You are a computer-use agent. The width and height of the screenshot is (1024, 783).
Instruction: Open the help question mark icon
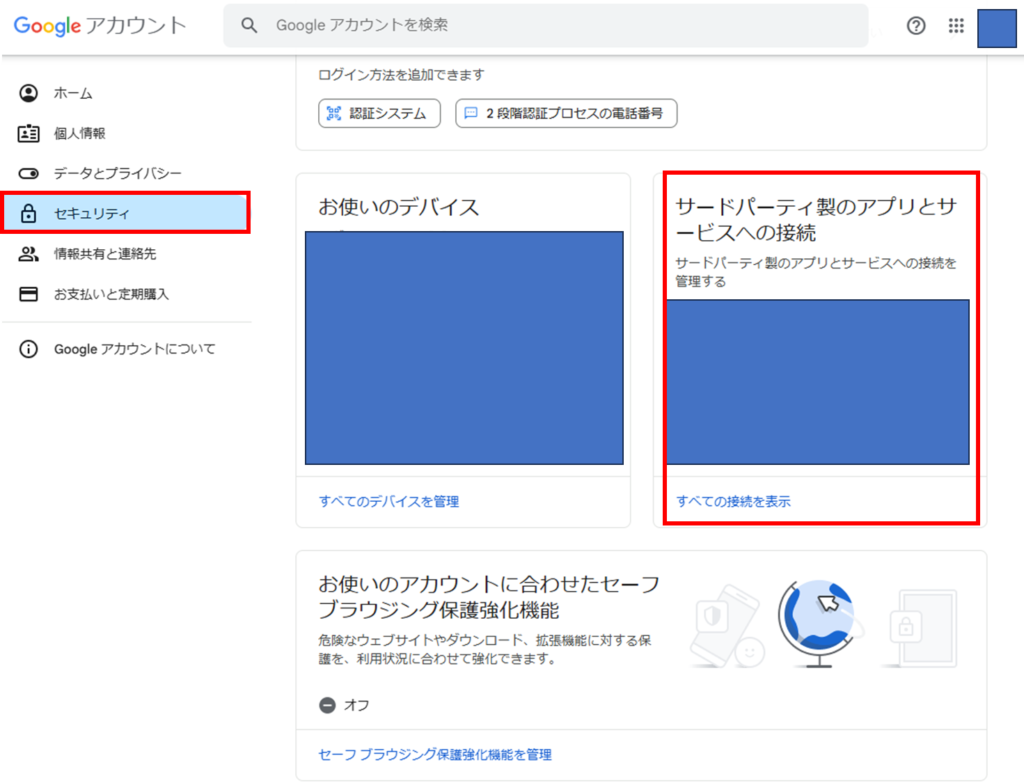(916, 25)
